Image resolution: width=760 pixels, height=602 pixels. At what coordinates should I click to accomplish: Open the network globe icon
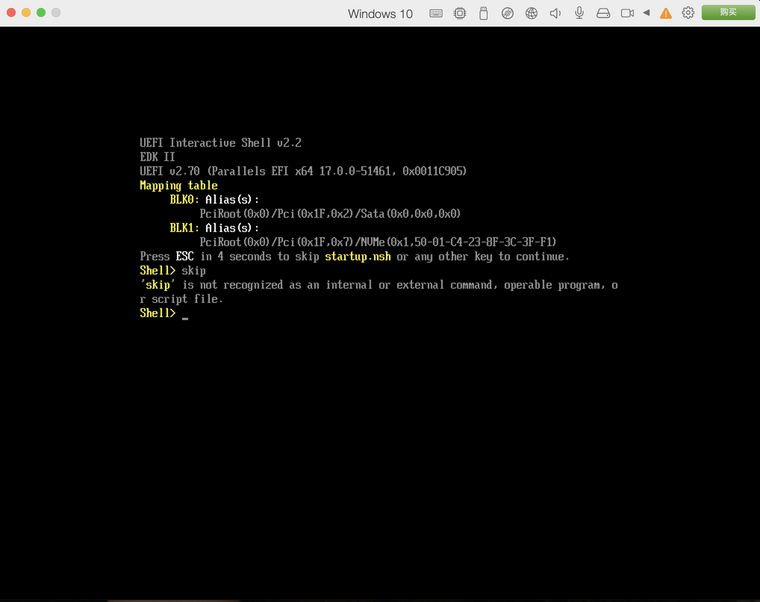(531, 13)
